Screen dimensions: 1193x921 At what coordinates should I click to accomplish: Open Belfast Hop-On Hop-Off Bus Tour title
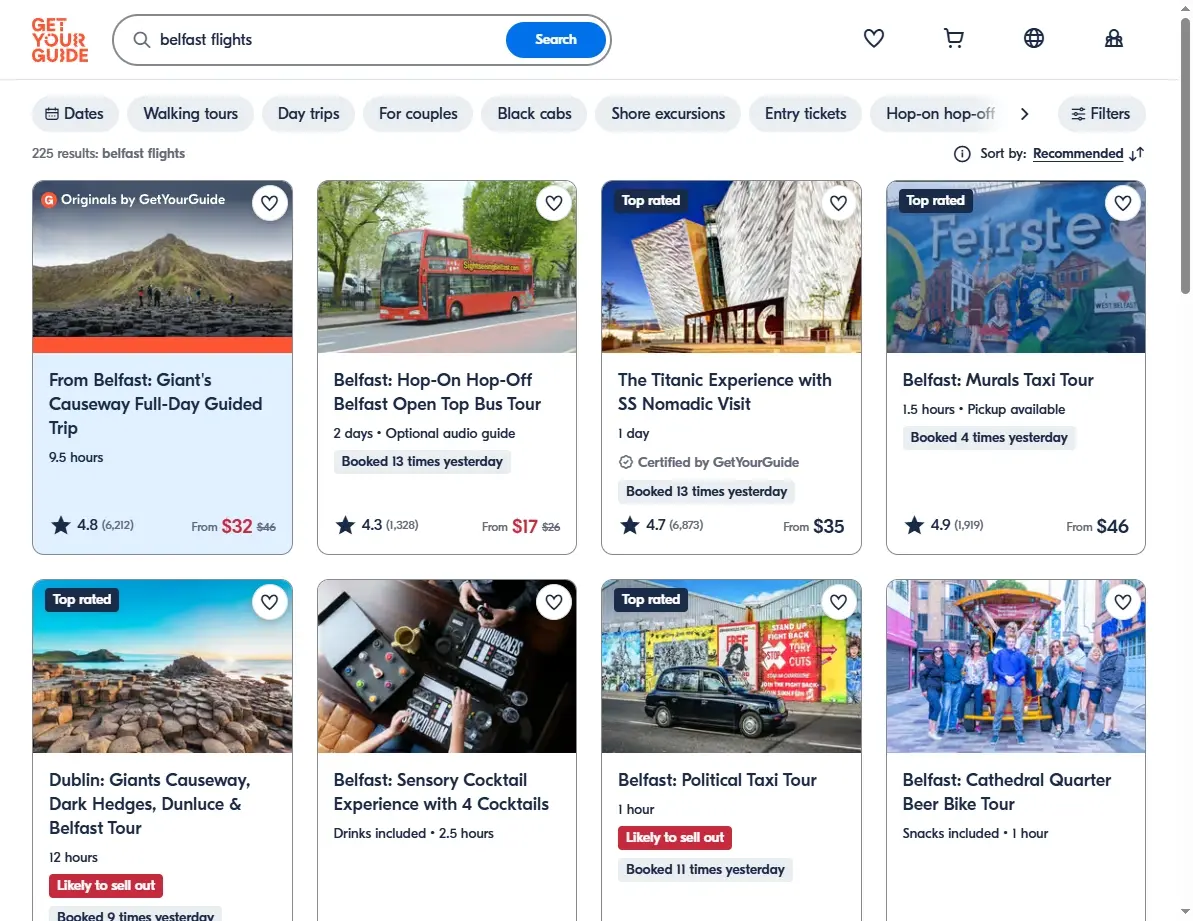pyautogui.click(x=437, y=392)
